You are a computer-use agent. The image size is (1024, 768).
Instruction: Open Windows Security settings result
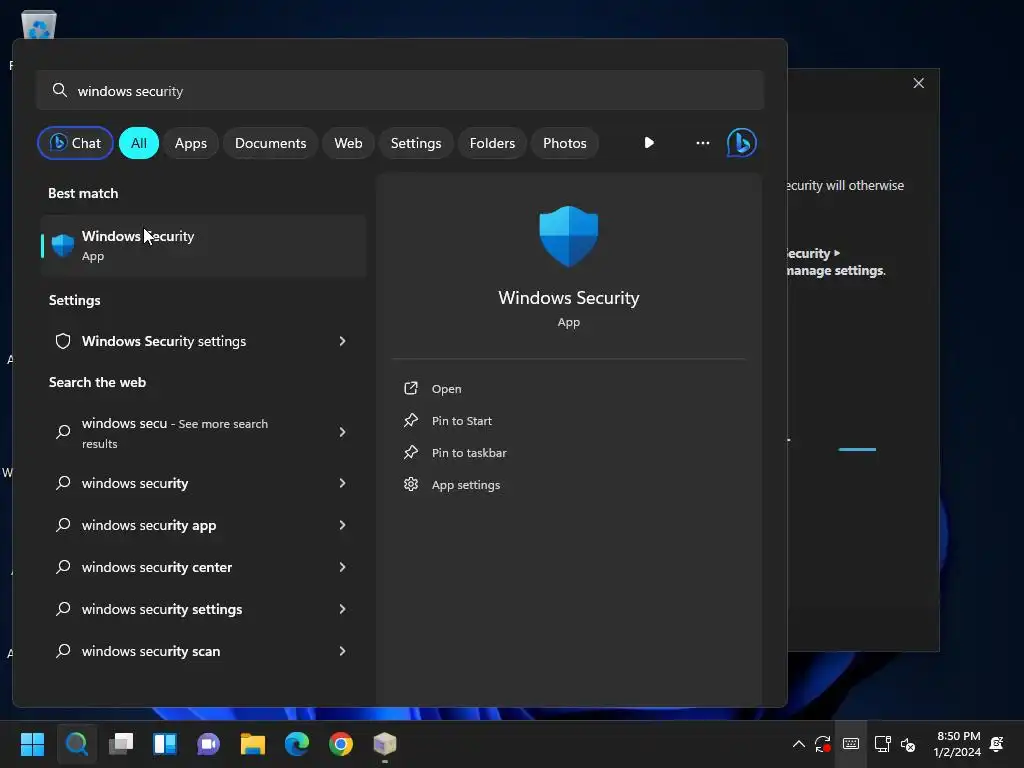203,341
